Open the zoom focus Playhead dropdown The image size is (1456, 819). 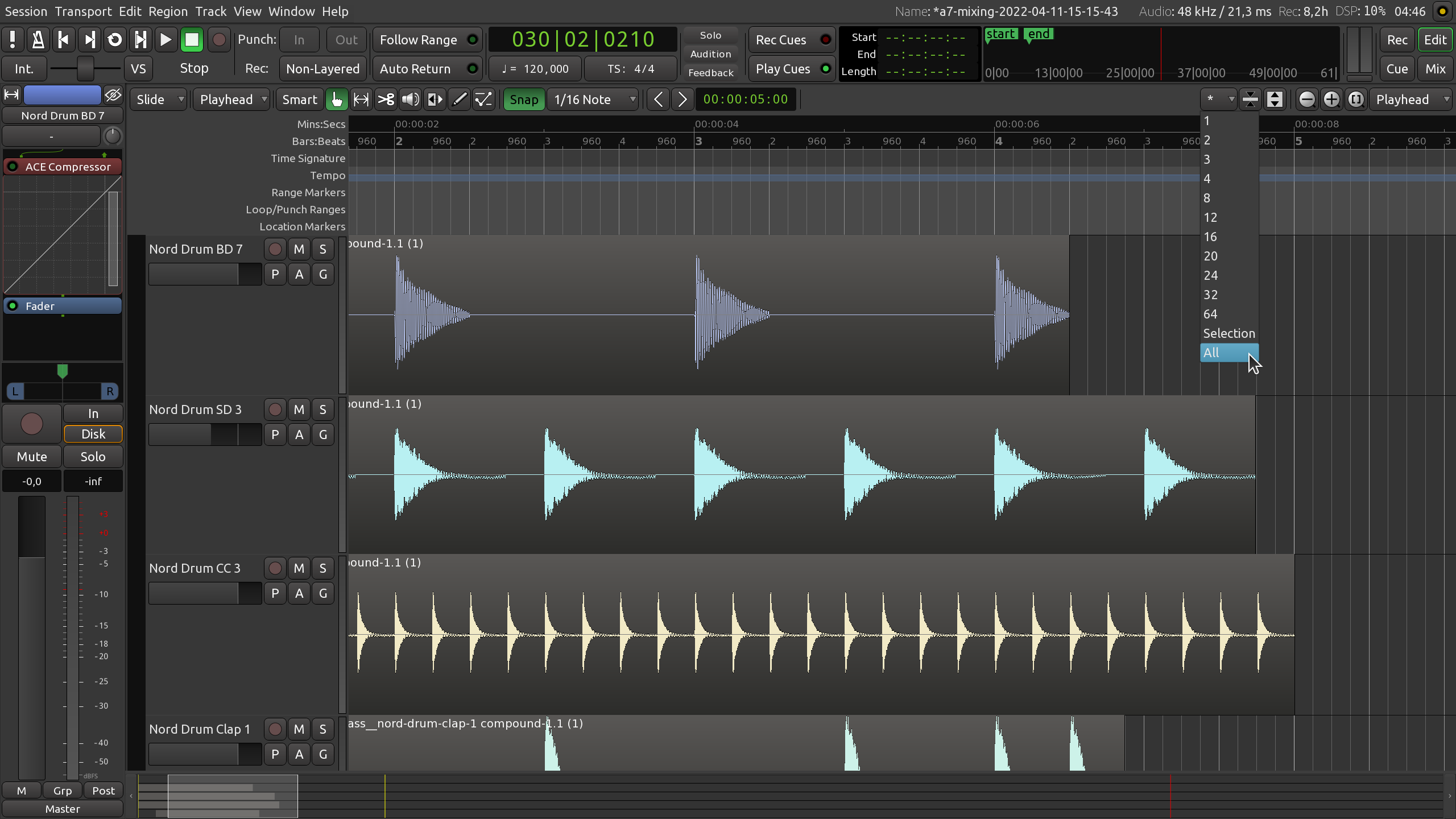pyautogui.click(x=1411, y=100)
